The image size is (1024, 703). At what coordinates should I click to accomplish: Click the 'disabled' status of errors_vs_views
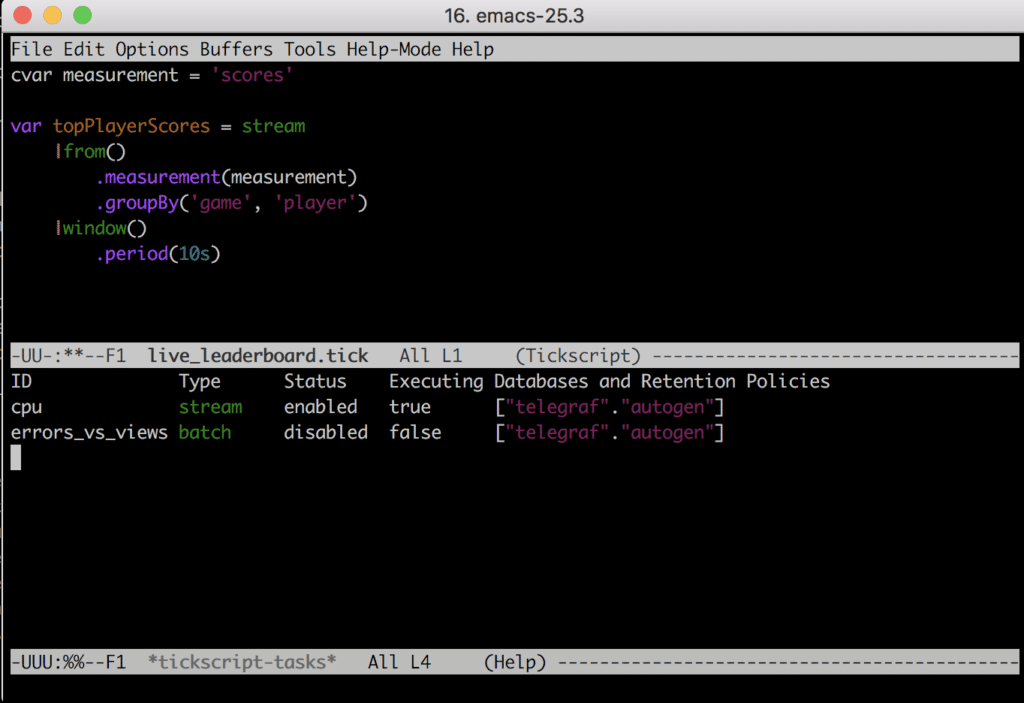click(x=325, y=433)
